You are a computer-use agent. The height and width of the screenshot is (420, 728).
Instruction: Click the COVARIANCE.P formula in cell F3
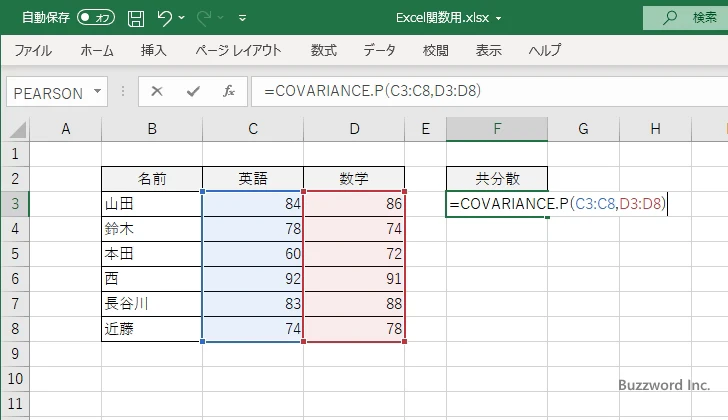tap(558, 204)
